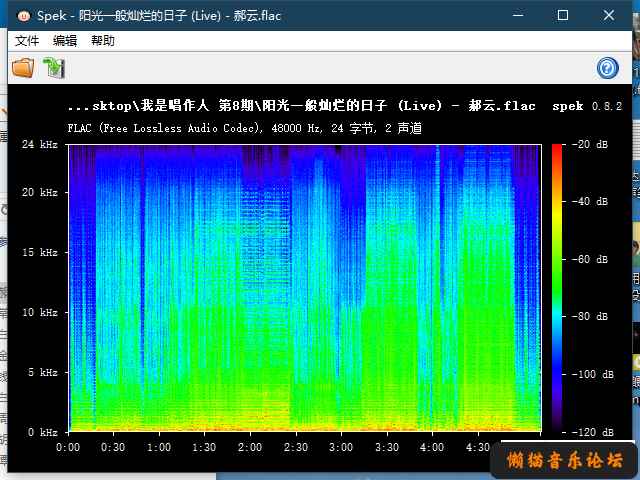The width and height of the screenshot is (640, 480).
Task: Maximize the Spek window
Action: pyautogui.click(x=563, y=16)
